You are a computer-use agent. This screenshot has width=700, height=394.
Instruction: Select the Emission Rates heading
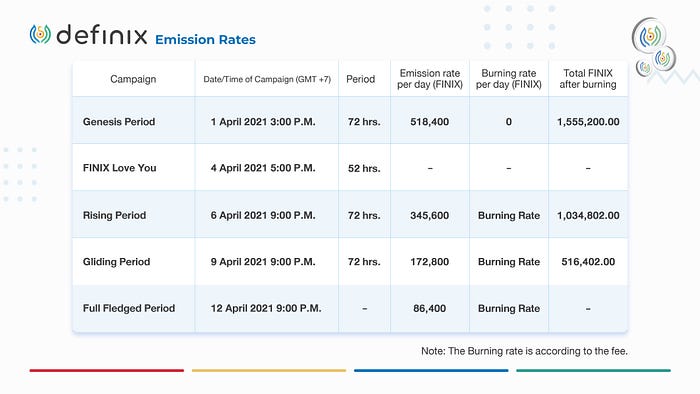point(205,40)
